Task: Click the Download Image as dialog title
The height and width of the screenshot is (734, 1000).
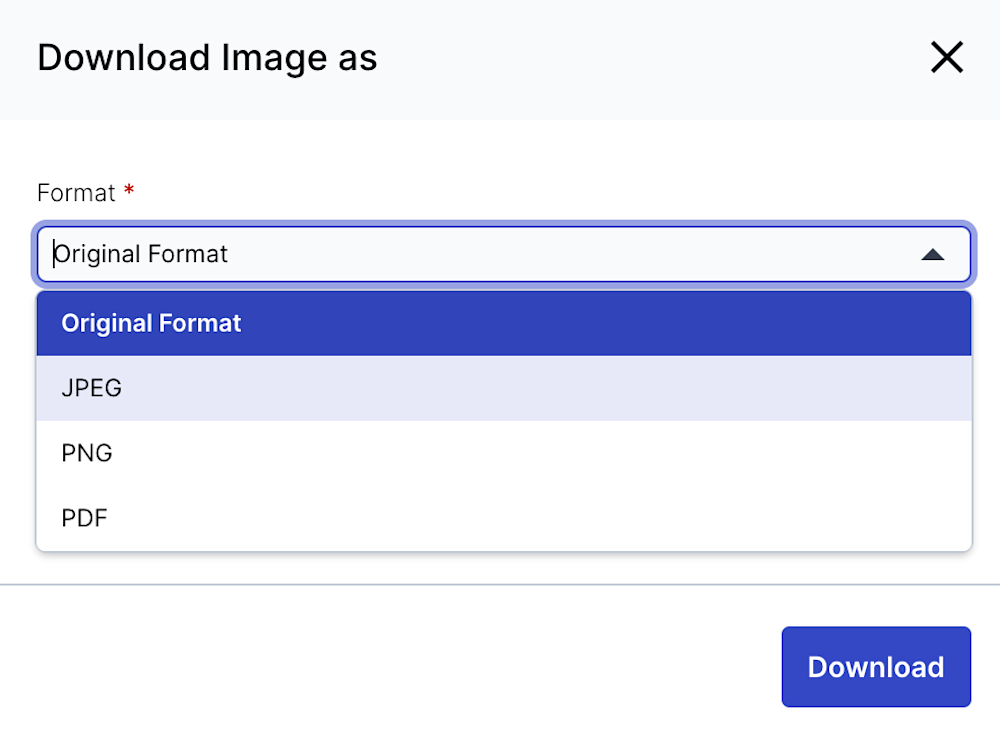Action: [207, 57]
